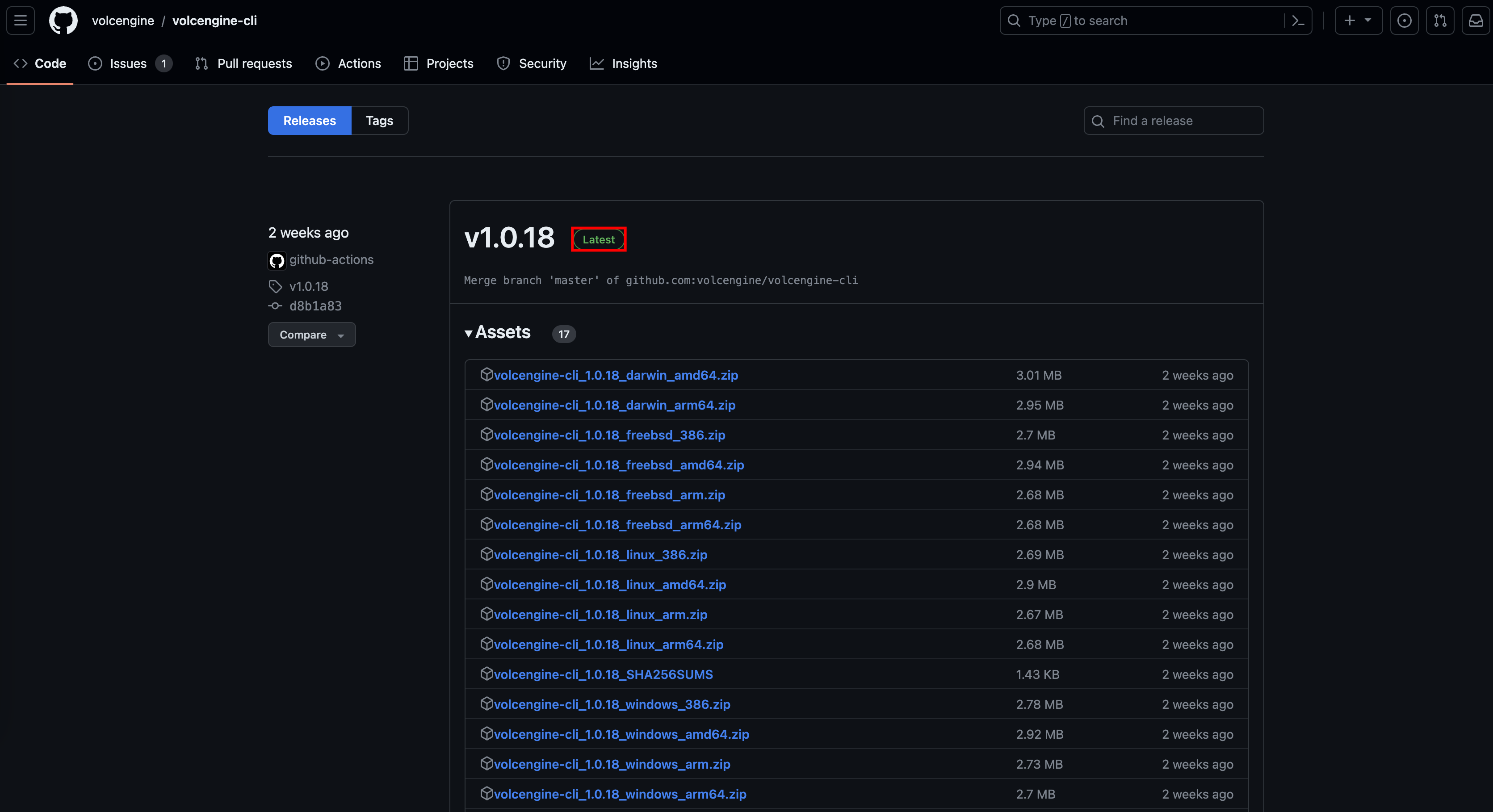Open pull requests icon in header
The height and width of the screenshot is (812, 1493).
[1440, 21]
